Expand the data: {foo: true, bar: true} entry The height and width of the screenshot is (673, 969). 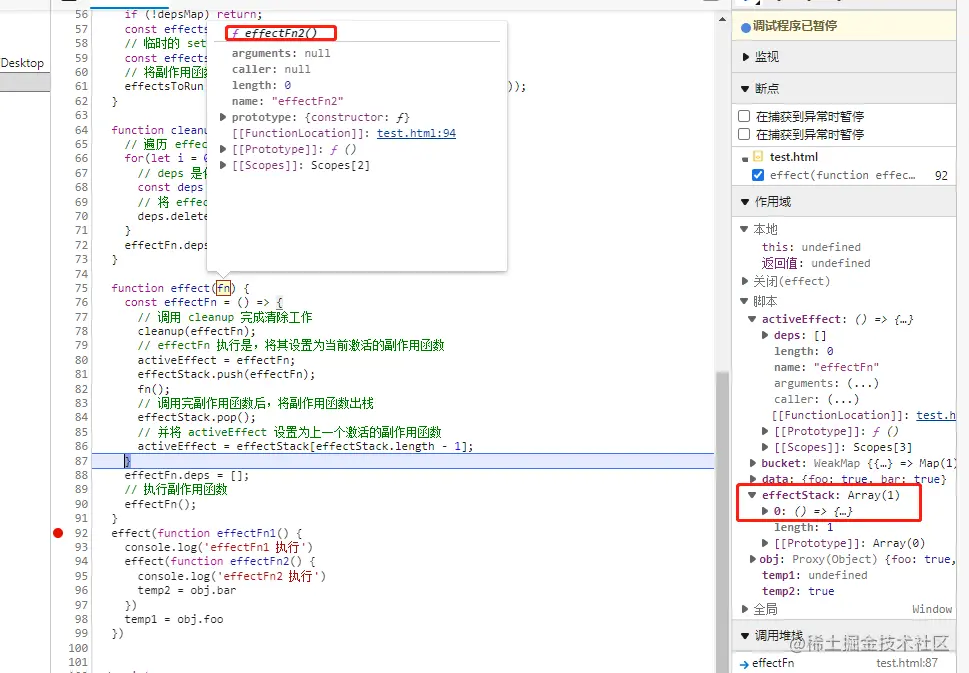pos(753,479)
